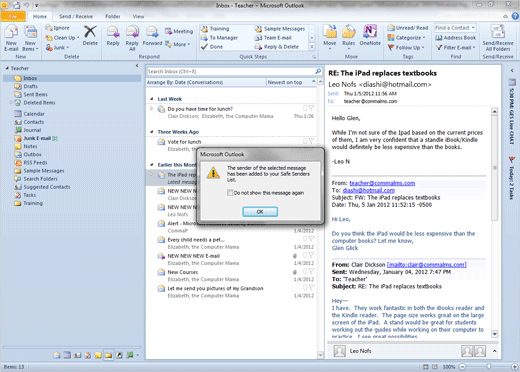This screenshot has height=372, width=520.
Task: Open the Filter E-mail dropdown
Action: pos(455,47)
